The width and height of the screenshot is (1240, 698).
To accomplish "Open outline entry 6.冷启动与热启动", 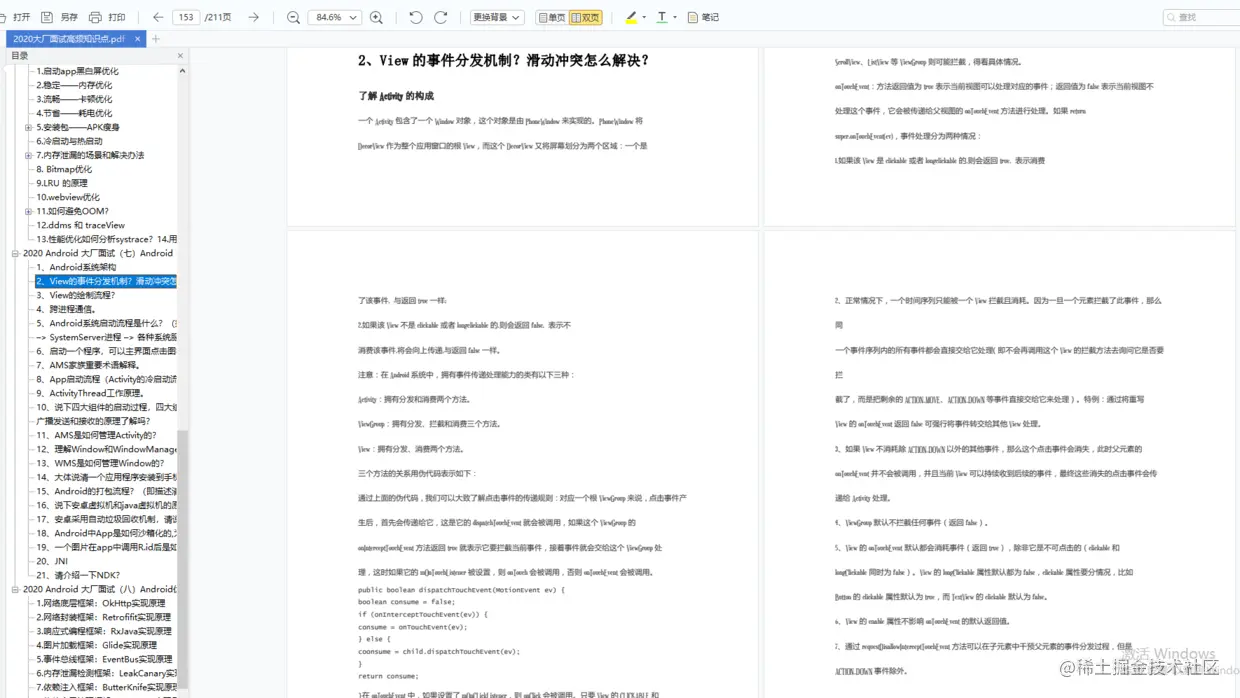I will pos(69,141).
